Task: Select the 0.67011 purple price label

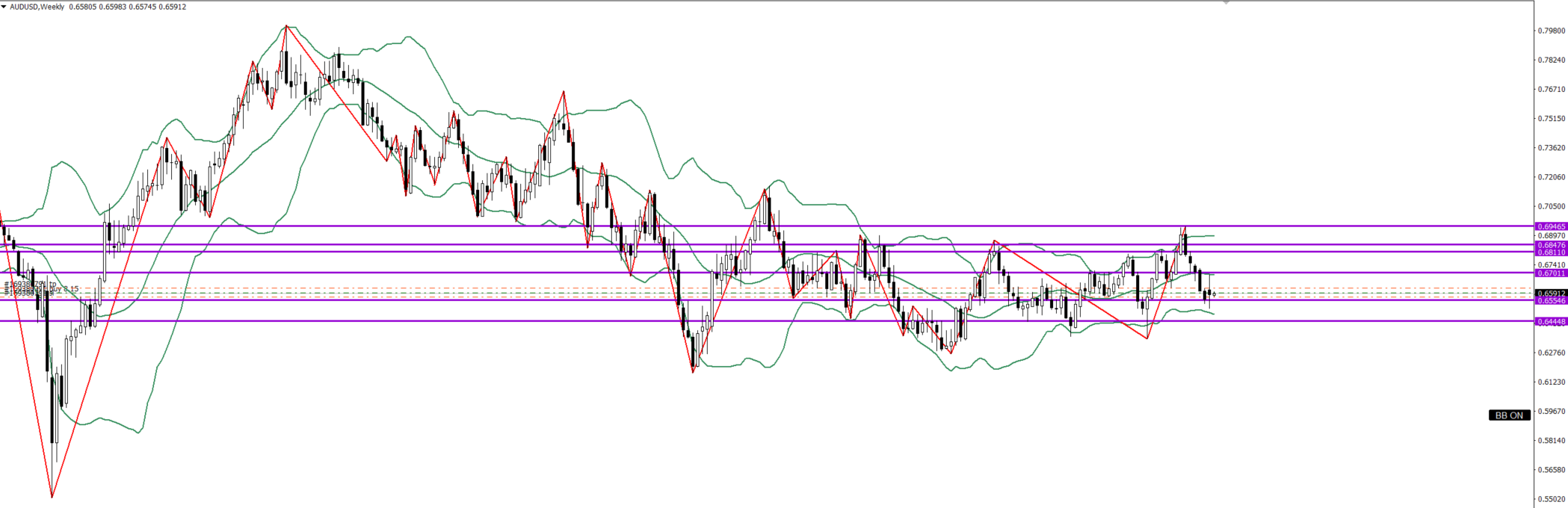Action: (x=1550, y=273)
